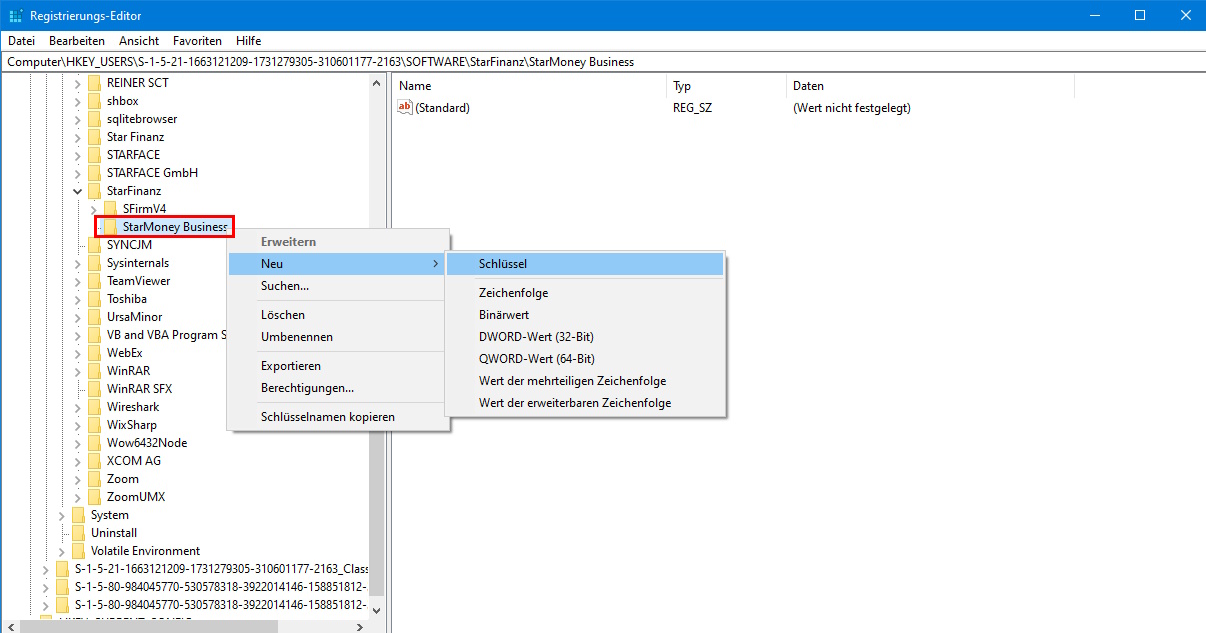Click the Name column header
Viewport: 1206px width, 633px height.
[530, 86]
